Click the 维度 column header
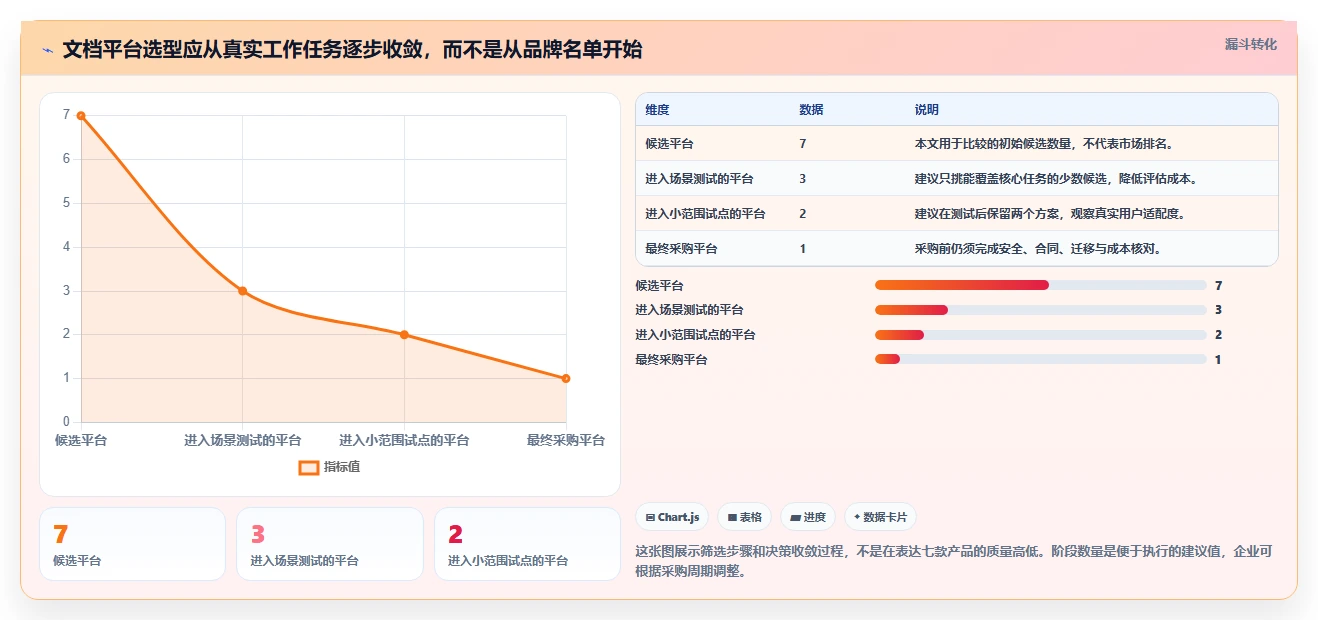 click(657, 109)
